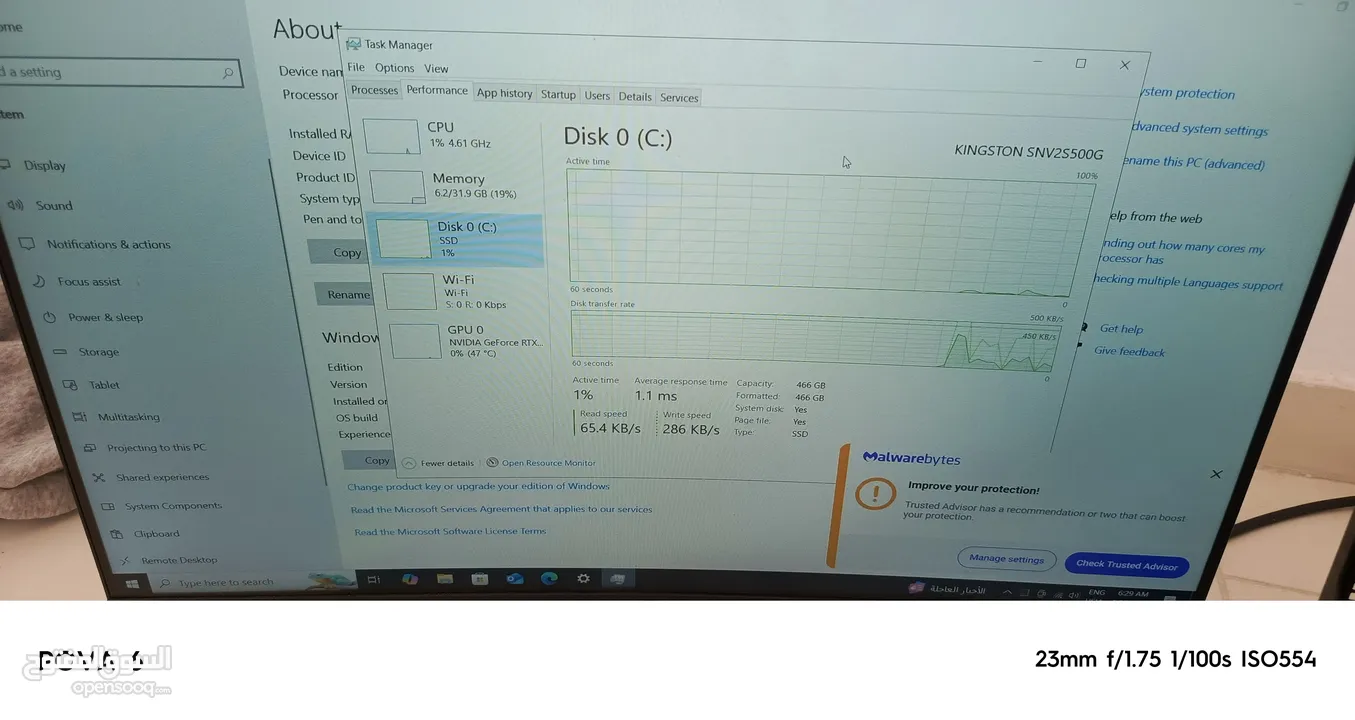Select the GPU 0 graph thumbnail

[416, 341]
